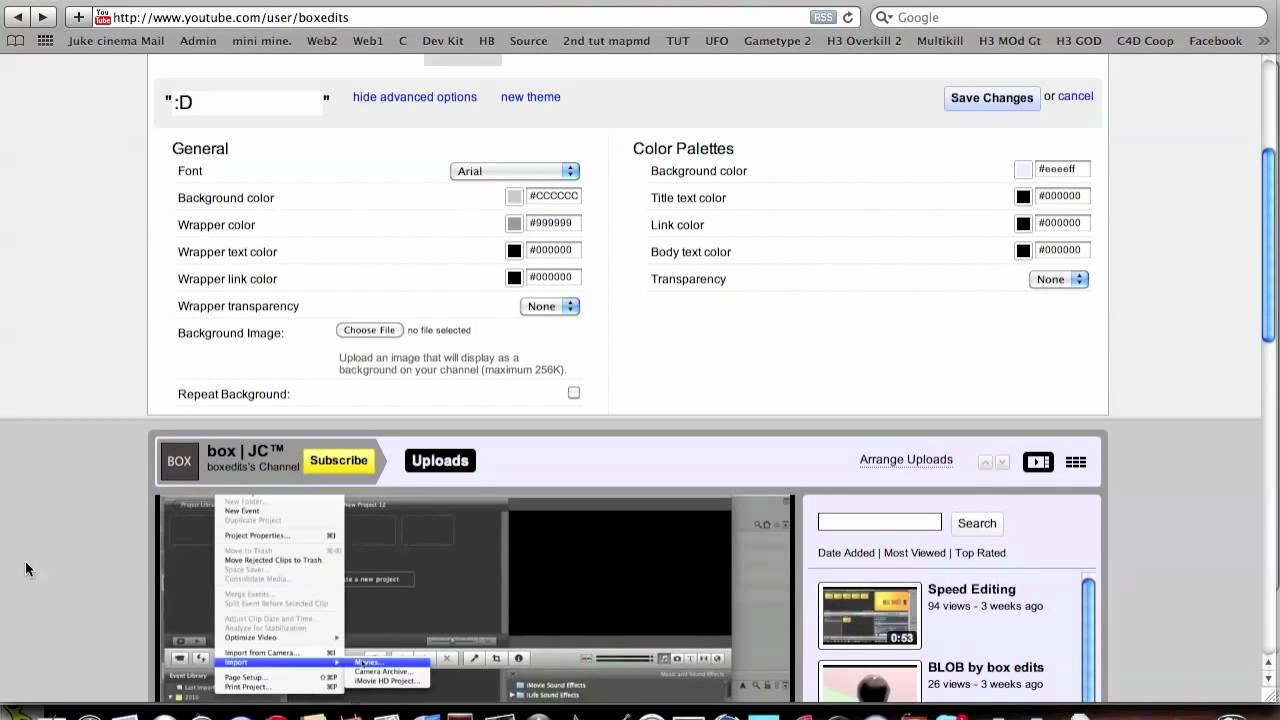The image size is (1280, 720).
Task: Open the Font dropdown showing Arial
Action: pyautogui.click(x=515, y=171)
